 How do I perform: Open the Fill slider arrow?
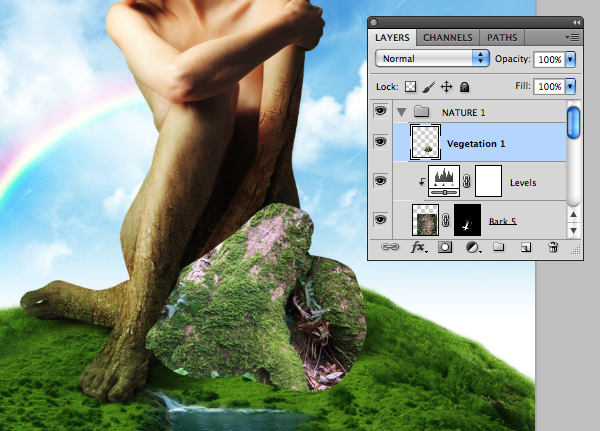570,87
